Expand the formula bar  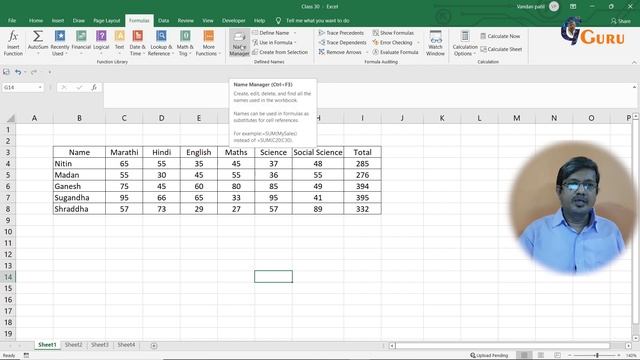(x=634, y=87)
